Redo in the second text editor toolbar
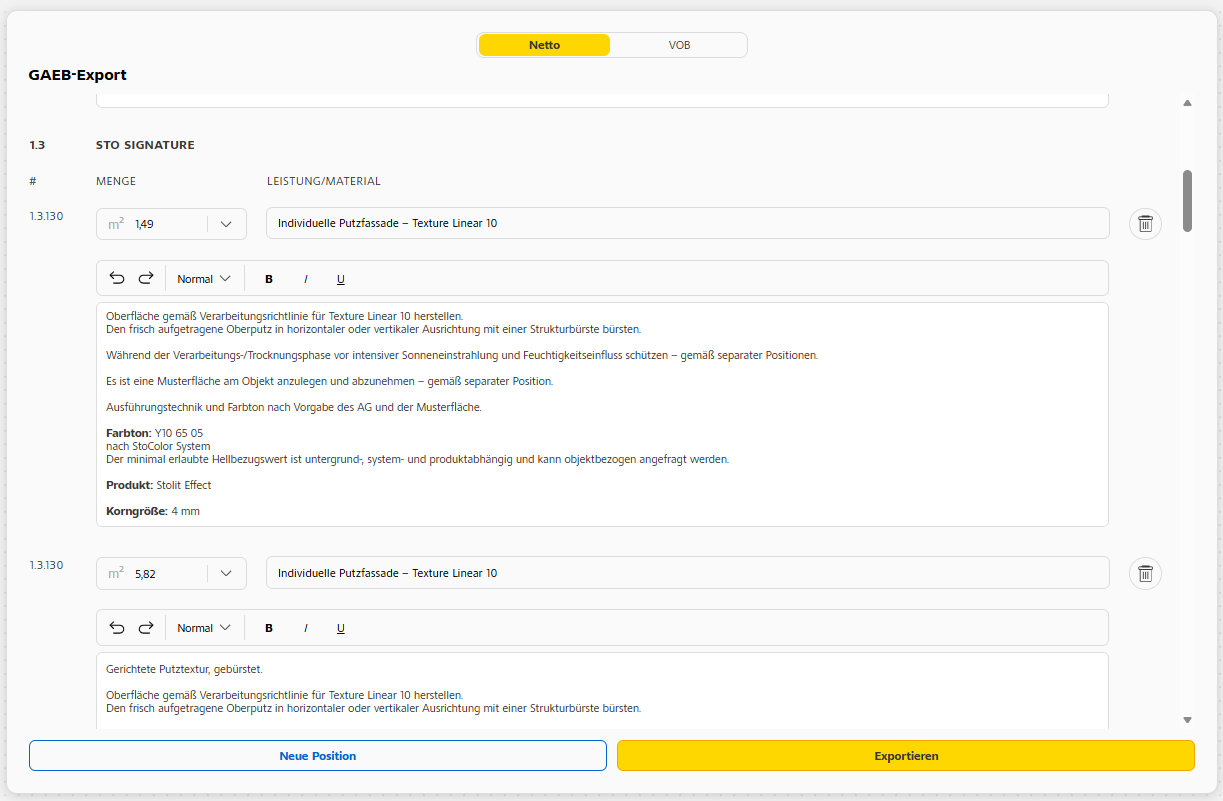Viewport: 1223px width, 801px height. [146, 628]
